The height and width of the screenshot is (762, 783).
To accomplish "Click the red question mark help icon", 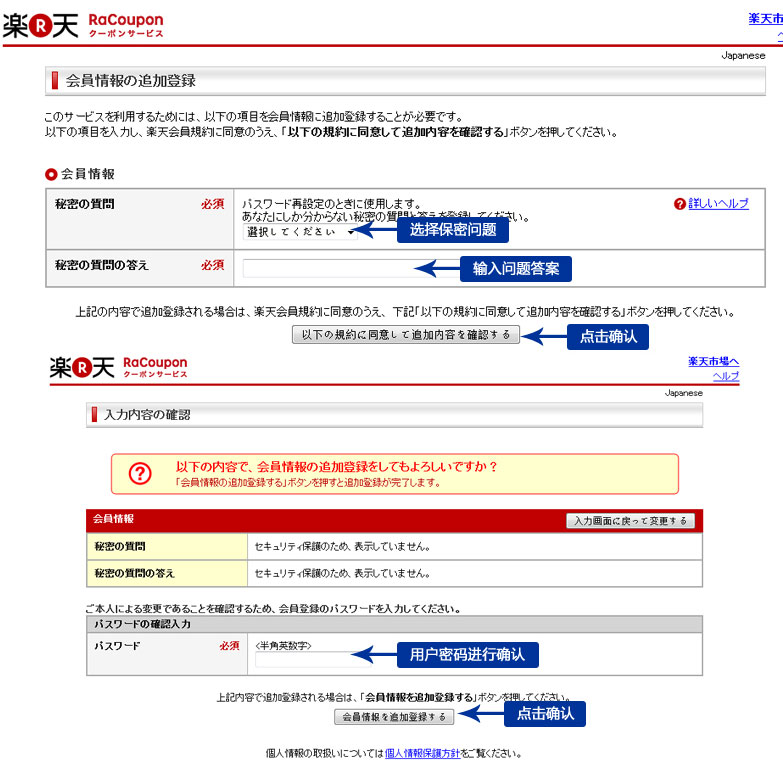I will [x=680, y=204].
